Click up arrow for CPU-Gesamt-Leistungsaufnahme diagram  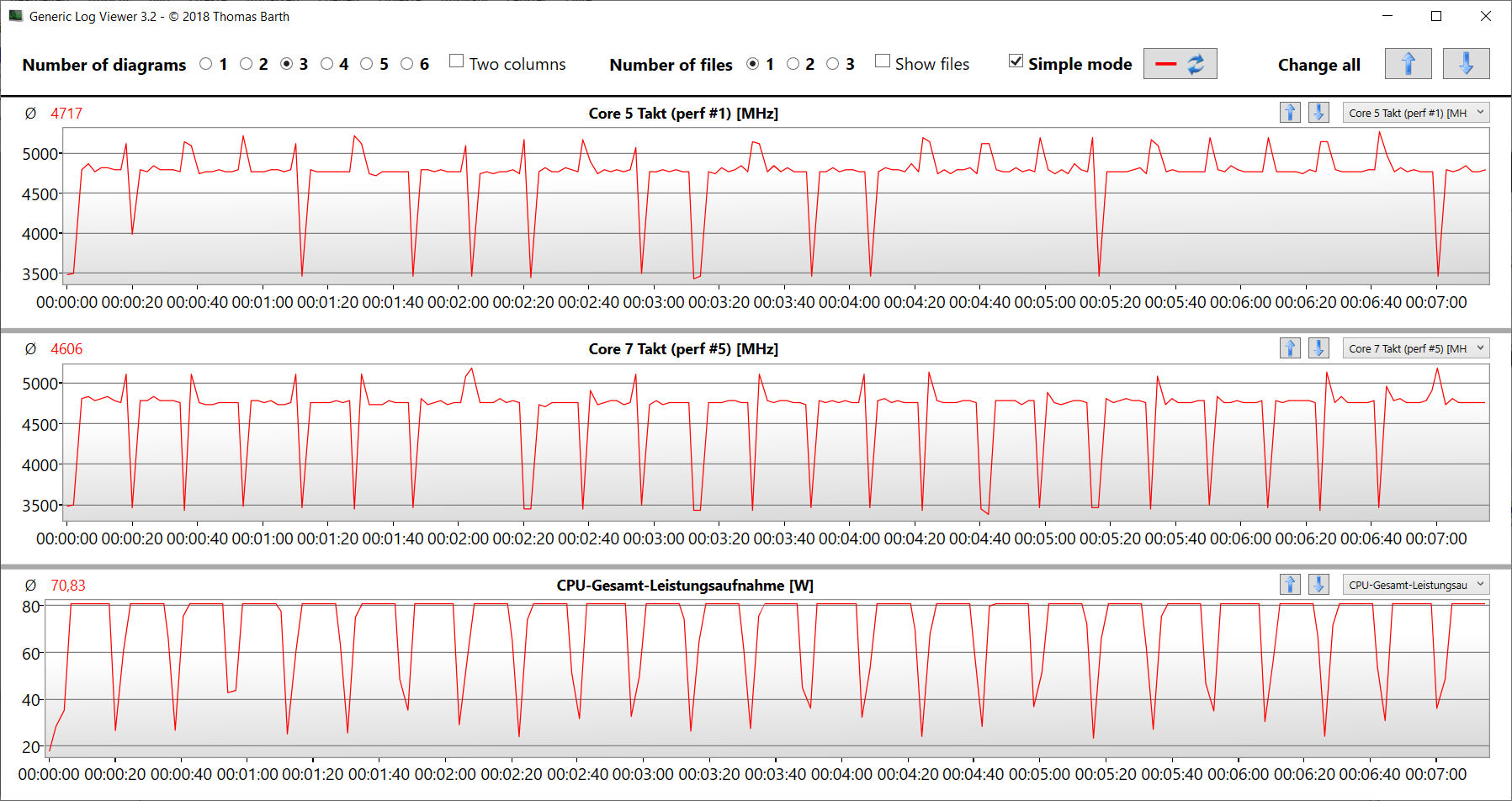(x=1290, y=585)
